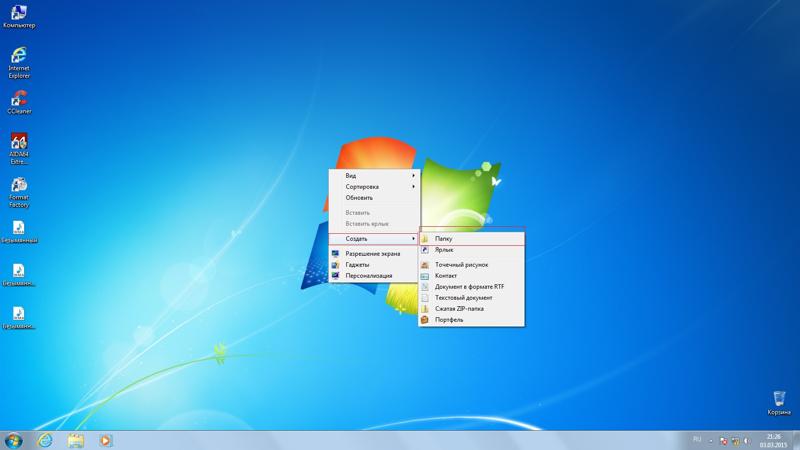Open the taskbar clock and date
The width and height of the screenshot is (800, 450).
[773, 441]
